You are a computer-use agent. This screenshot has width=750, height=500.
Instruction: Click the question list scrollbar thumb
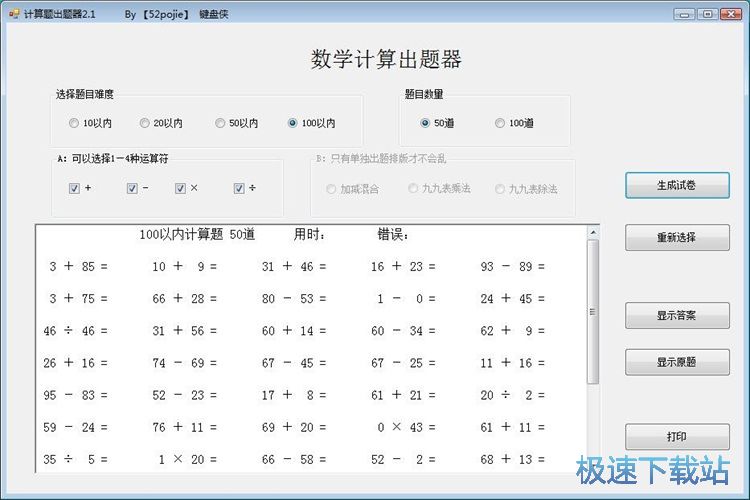tap(593, 310)
